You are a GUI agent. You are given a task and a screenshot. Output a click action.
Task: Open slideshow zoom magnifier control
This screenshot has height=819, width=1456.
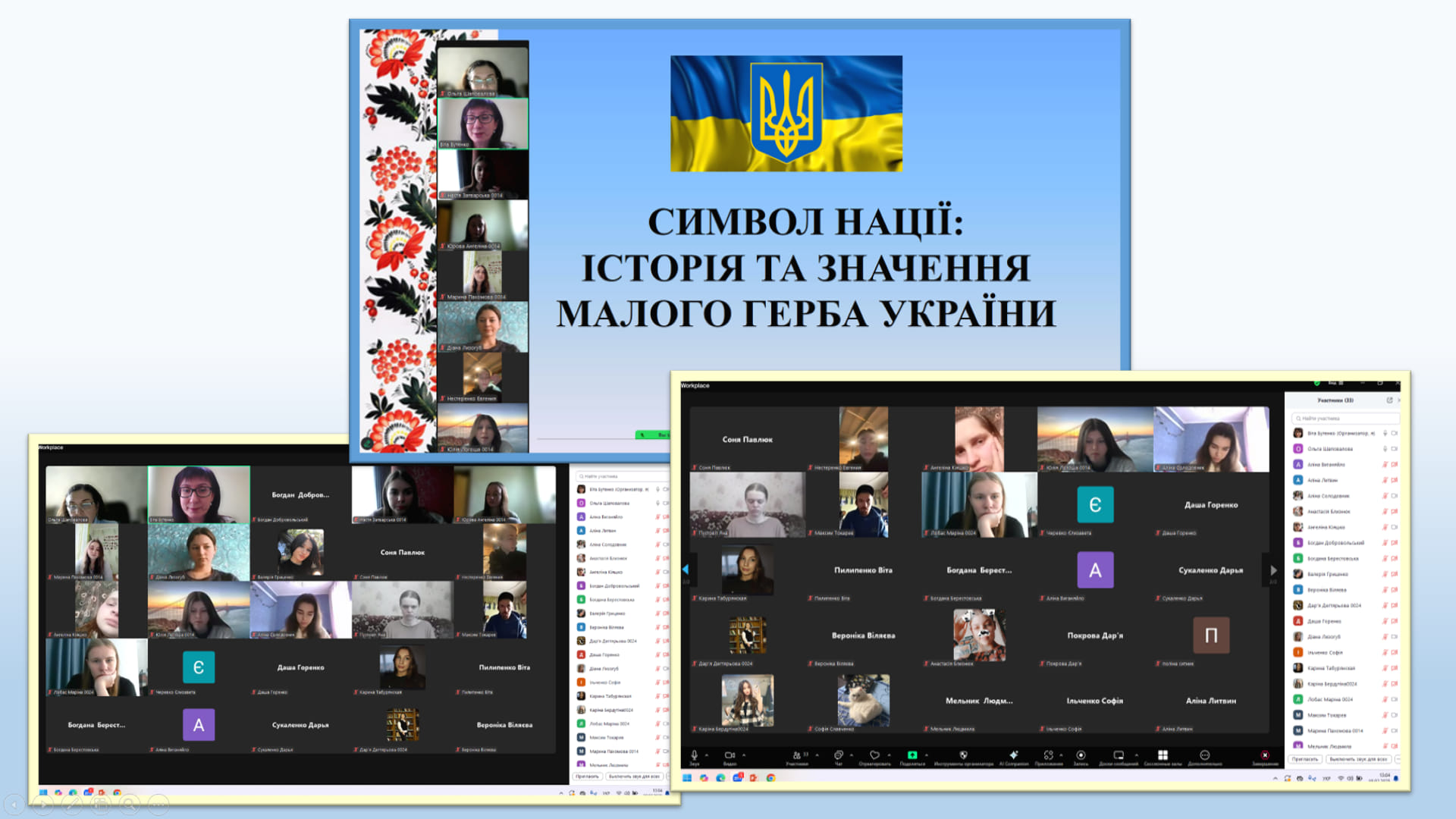tap(130, 805)
